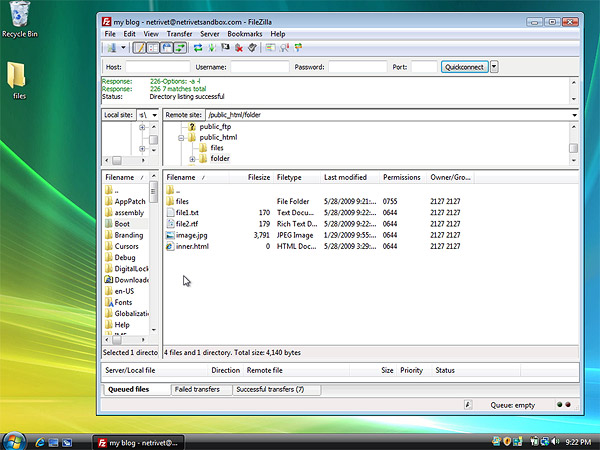The width and height of the screenshot is (600, 450).
Task: Expand the folder node in remote tree
Action: (x=192, y=159)
